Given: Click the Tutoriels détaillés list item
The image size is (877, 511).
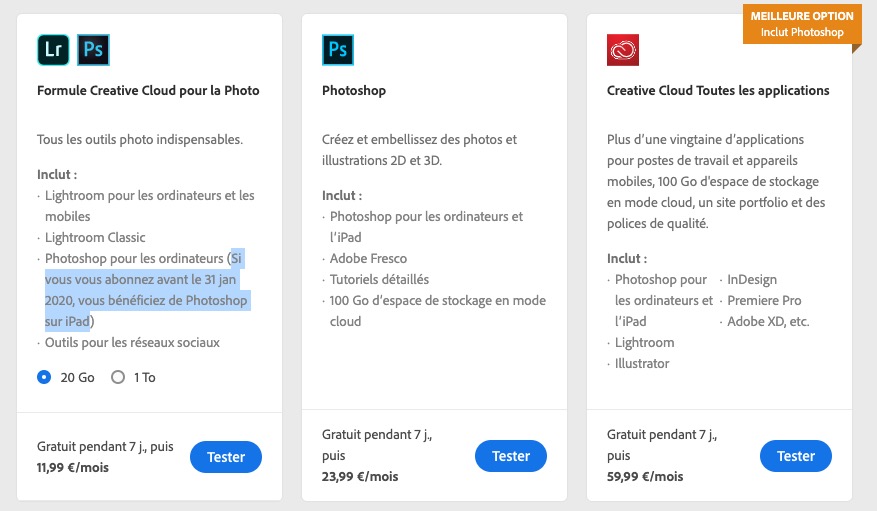Looking at the screenshot, I should [380, 280].
